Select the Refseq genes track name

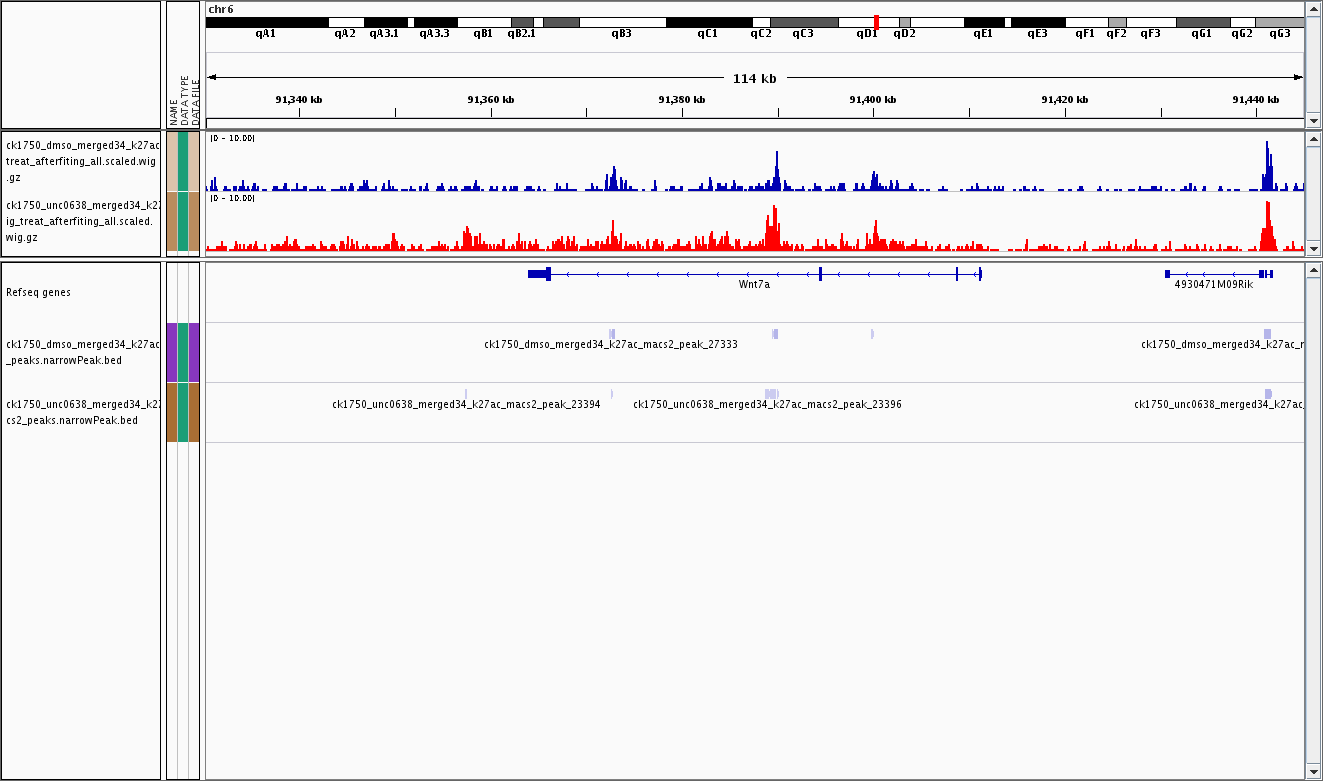click(x=38, y=293)
